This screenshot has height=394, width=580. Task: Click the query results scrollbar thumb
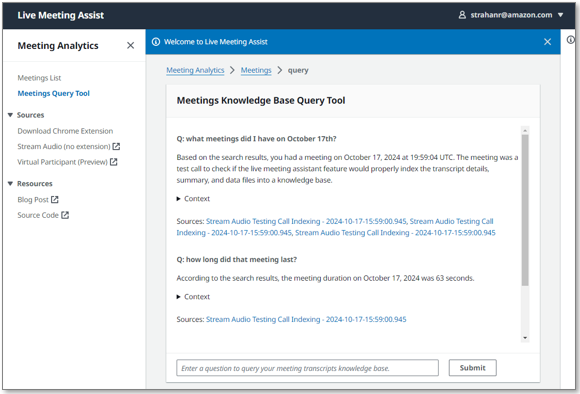tap(525, 210)
